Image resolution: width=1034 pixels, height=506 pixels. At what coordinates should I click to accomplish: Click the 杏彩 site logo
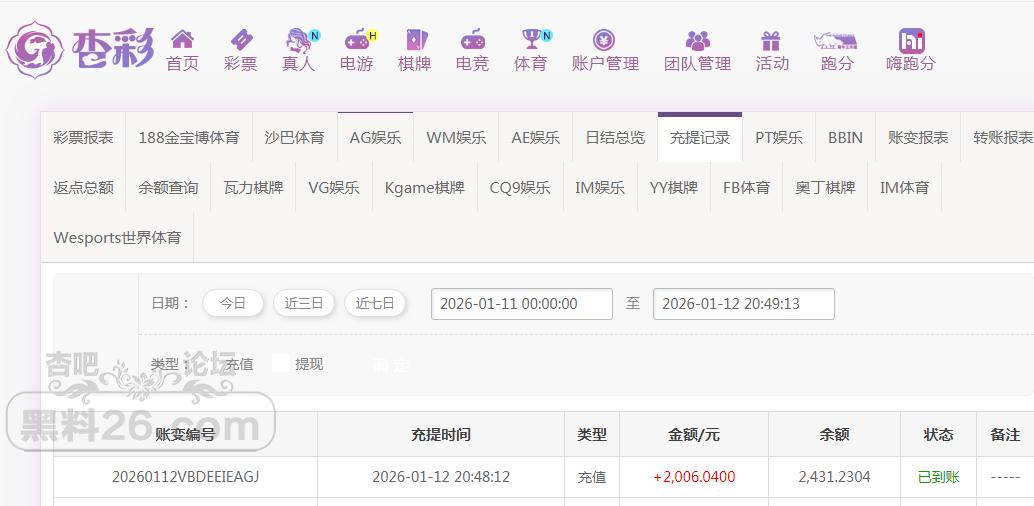pyautogui.click(x=80, y=48)
